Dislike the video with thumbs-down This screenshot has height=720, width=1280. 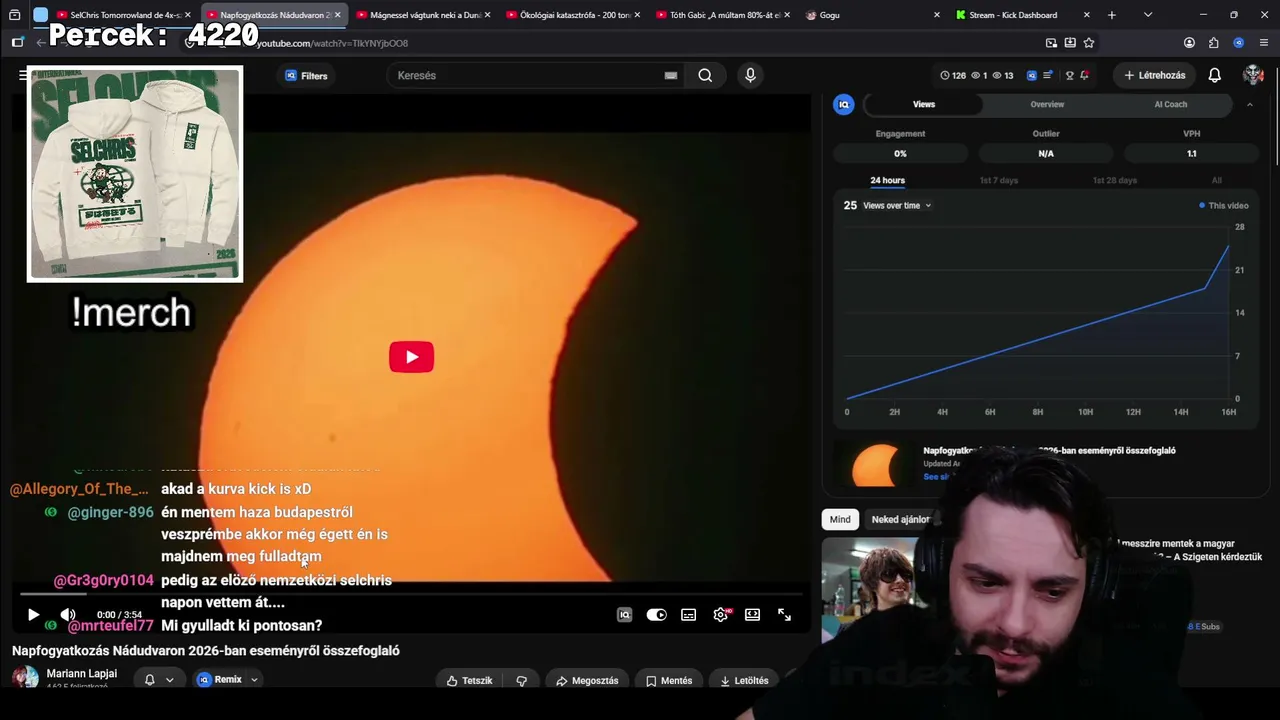pos(521,681)
